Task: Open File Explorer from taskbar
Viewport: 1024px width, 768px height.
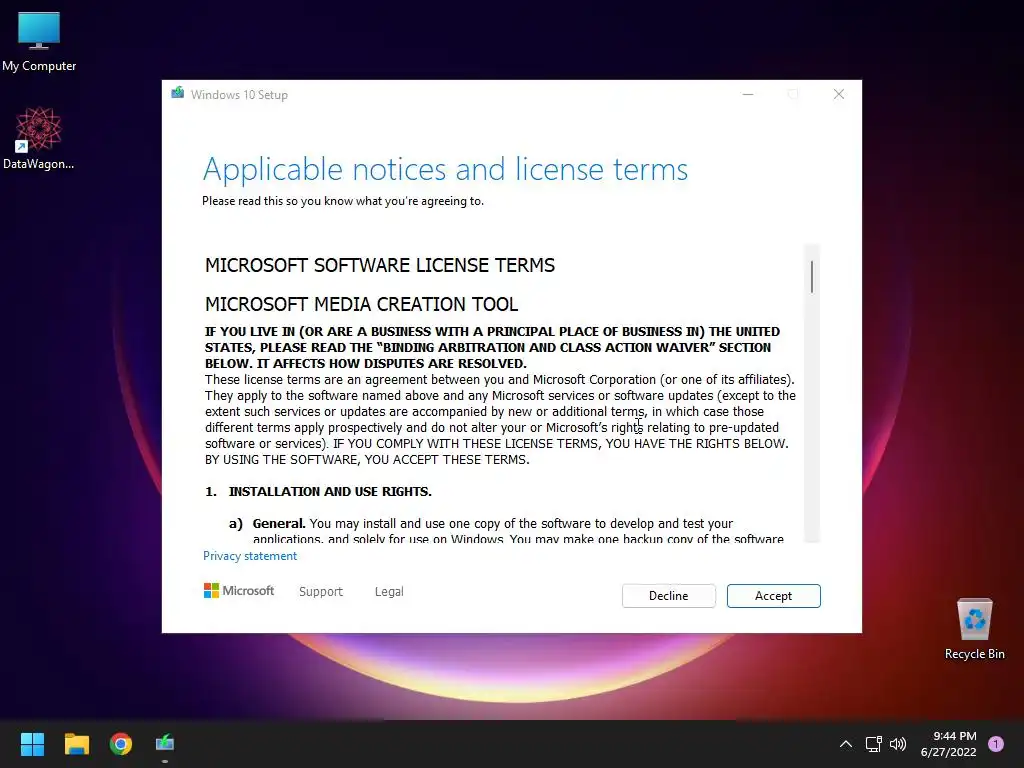Action: 76,743
